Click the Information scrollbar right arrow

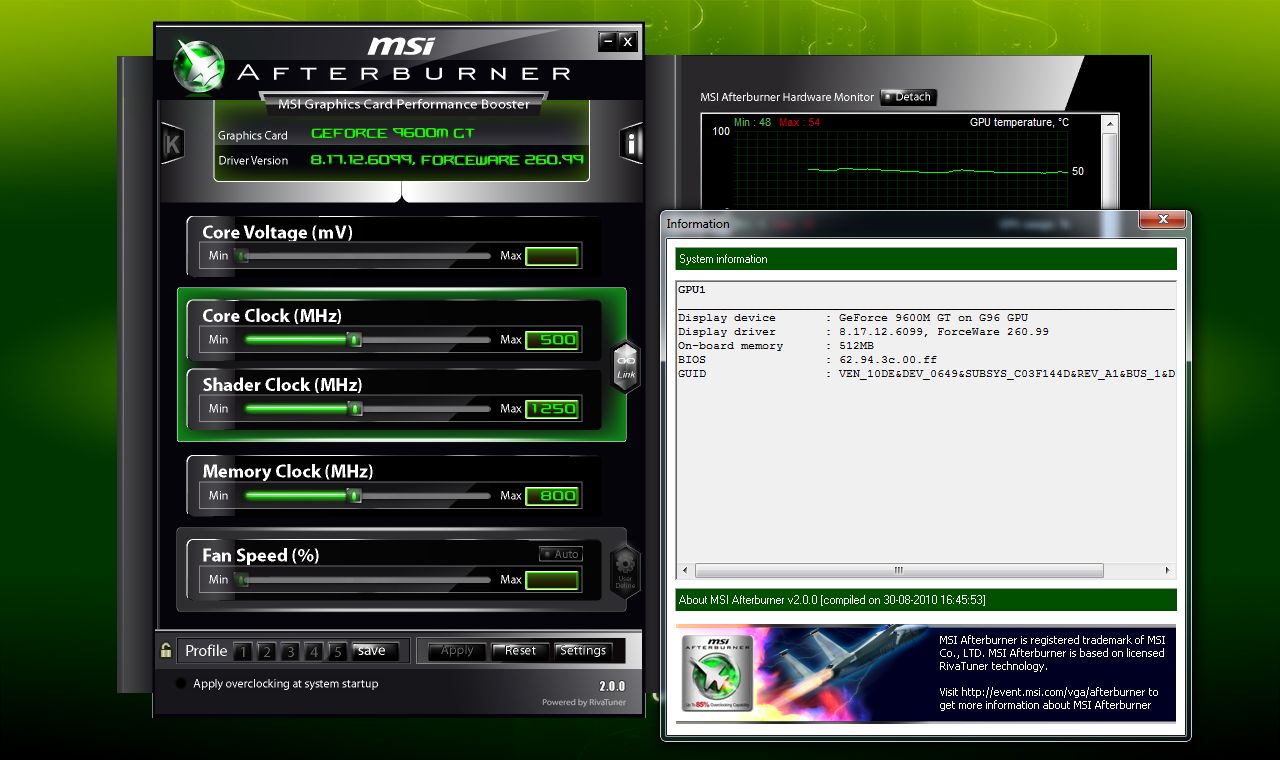[1167, 571]
